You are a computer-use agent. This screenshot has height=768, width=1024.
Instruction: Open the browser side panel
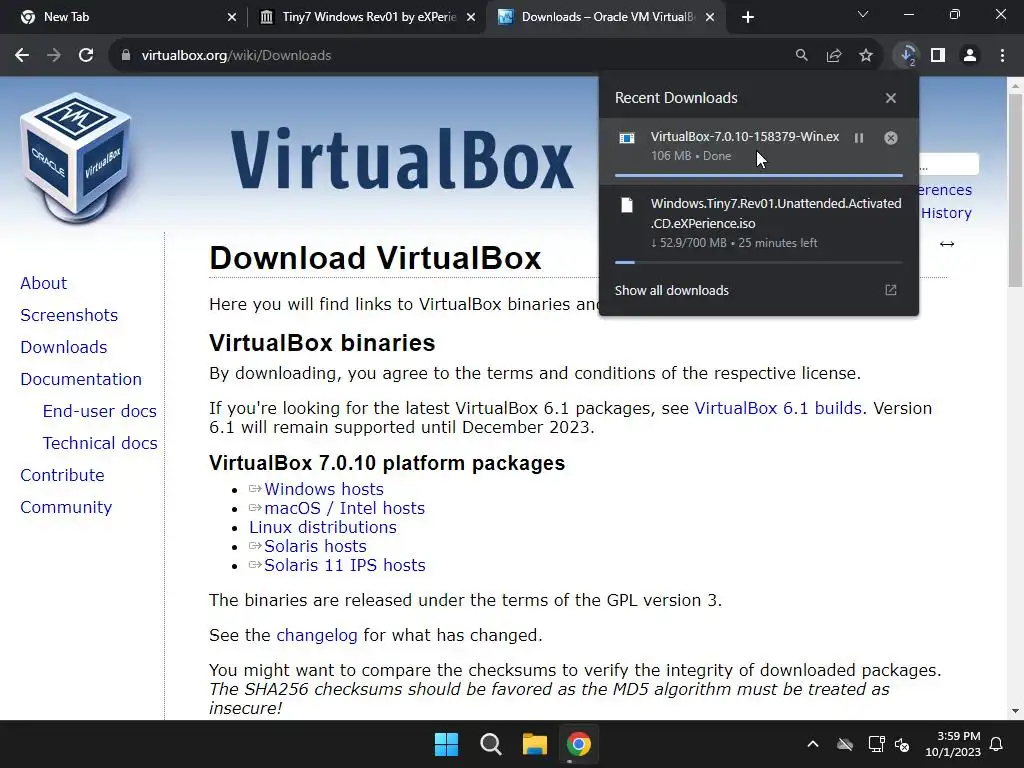pyautogui.click(x=938, y=56)
